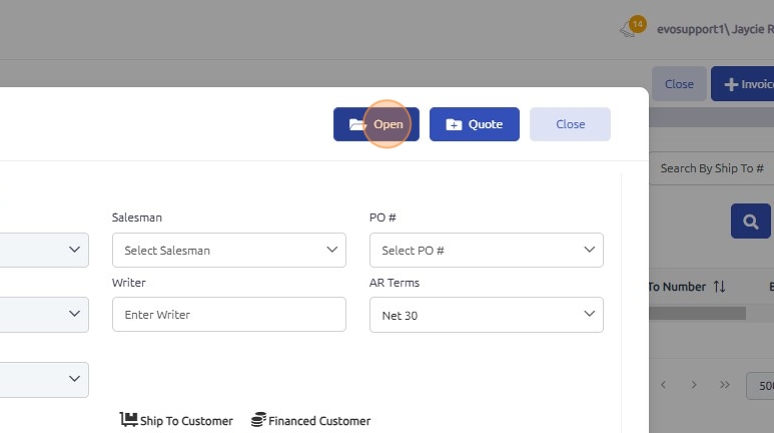This screenshot has height=433, width=774.
Task: Expand the Select PO # dropdown
Action: [486, 250]
